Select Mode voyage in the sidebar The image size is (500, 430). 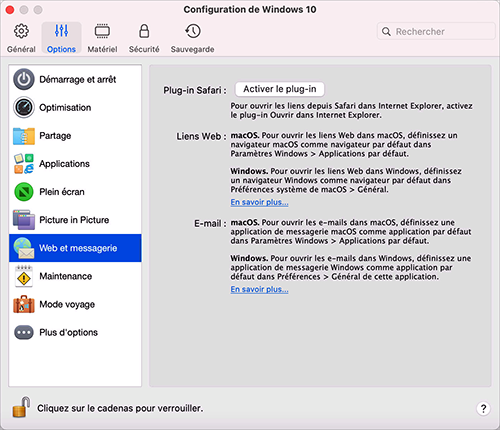click(x=75, y=304)
